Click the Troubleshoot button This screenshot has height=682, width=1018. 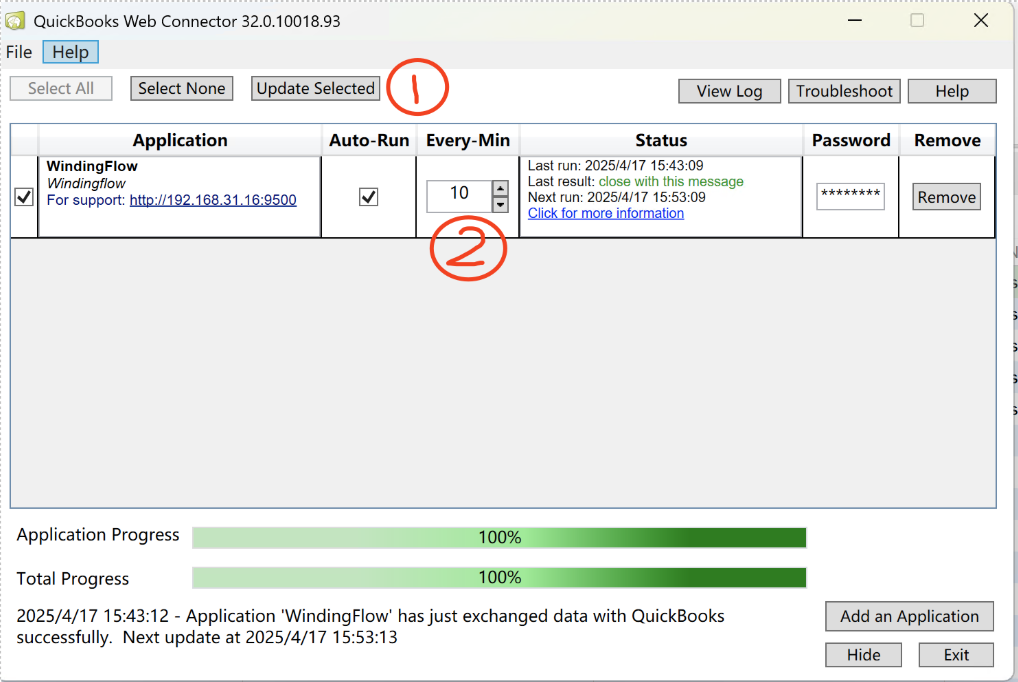[844, 91]
